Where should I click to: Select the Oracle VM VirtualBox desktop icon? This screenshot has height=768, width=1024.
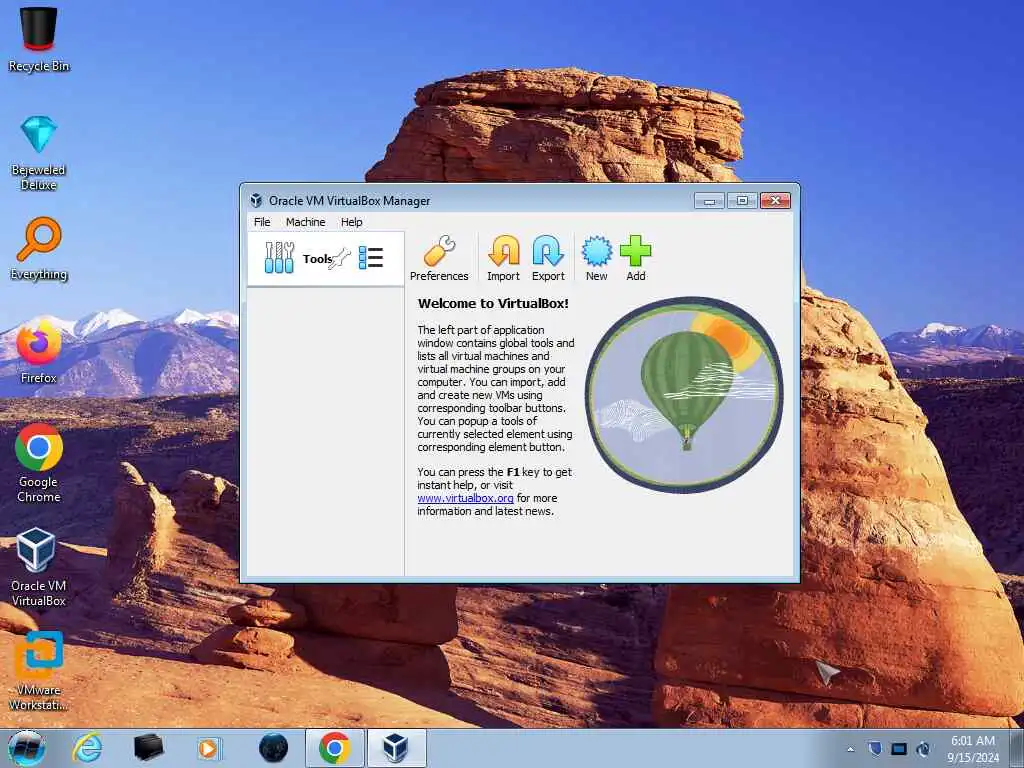click(x=39, y=567)
